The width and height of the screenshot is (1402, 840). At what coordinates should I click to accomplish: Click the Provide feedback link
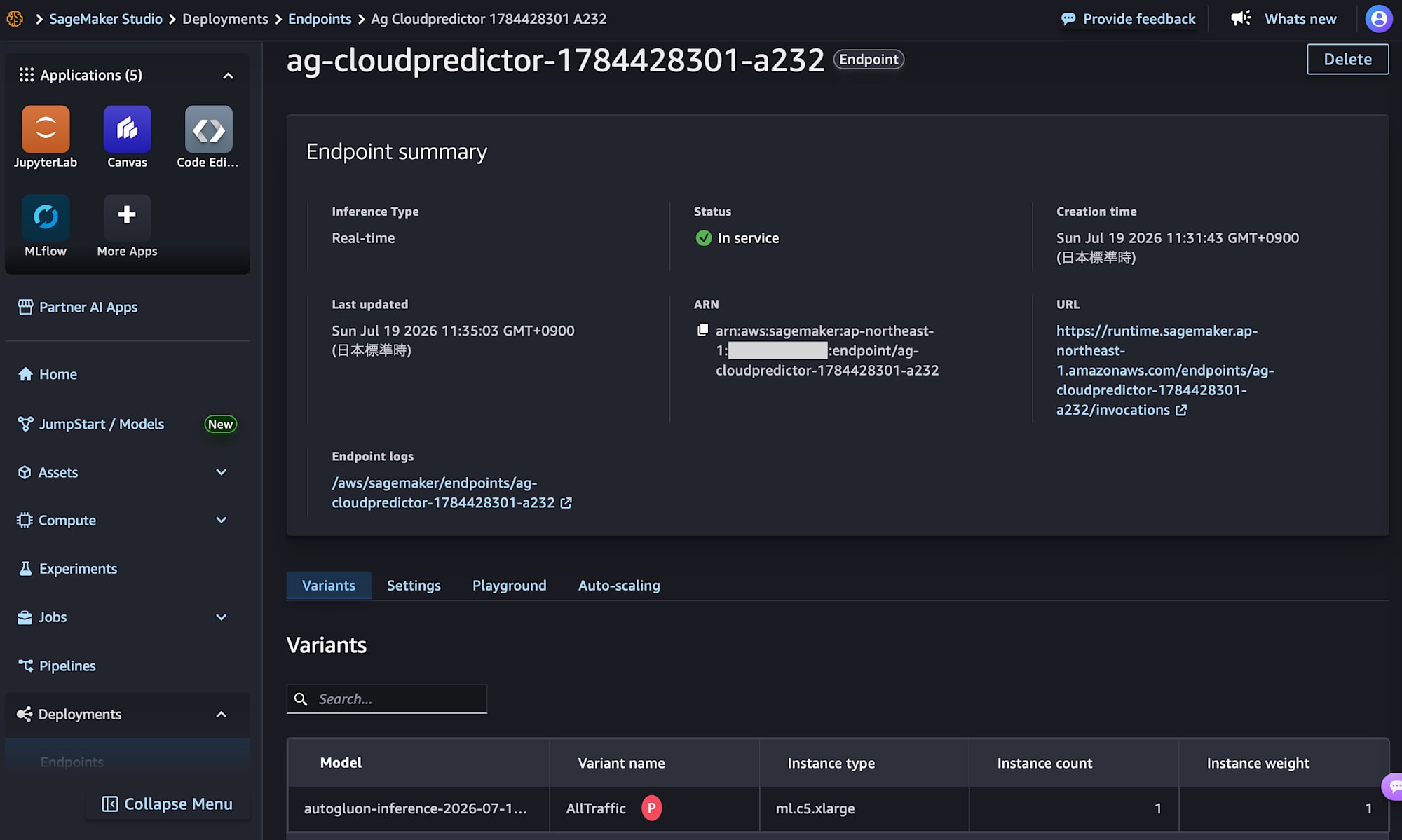[1138, 19]
